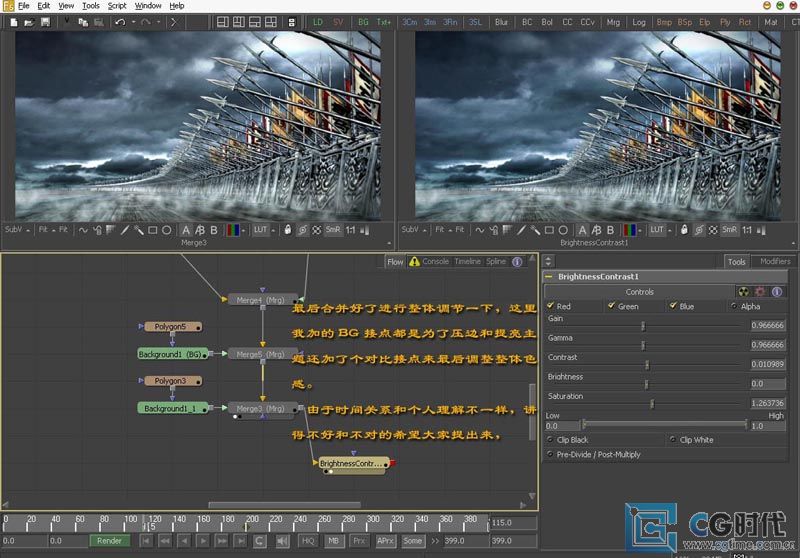This screenshot has height=558, width=800.
Task: Click the BG background tool button
Action: coord(363,21)
